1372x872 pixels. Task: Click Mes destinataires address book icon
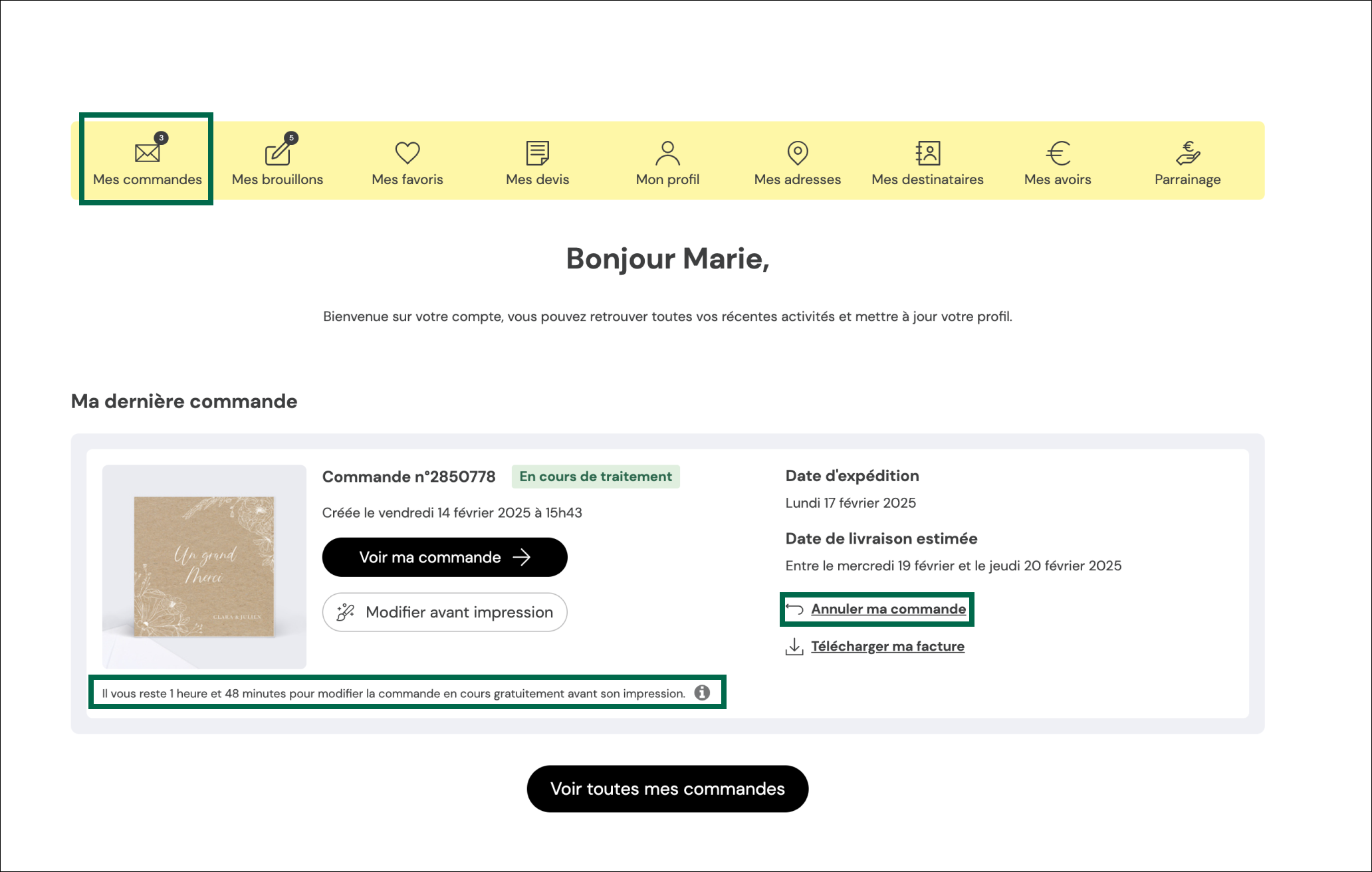click(x=927, y=152)
